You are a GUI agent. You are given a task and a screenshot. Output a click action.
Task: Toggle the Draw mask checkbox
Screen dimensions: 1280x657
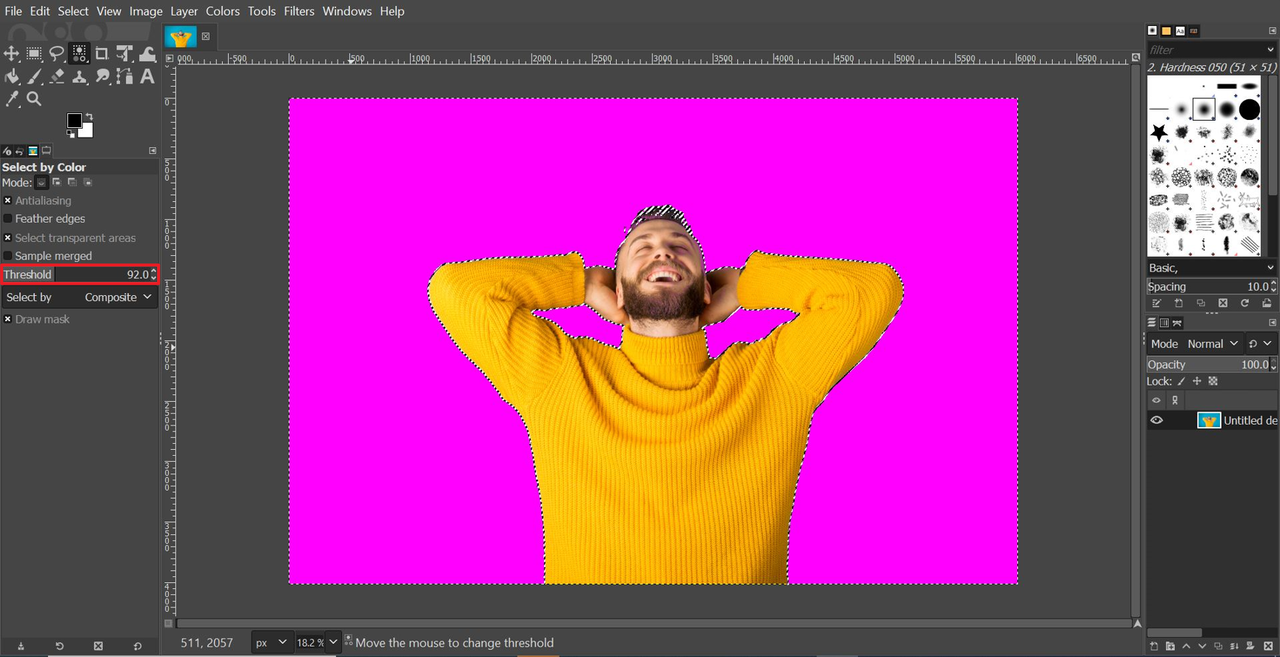[x=8, y=319]
